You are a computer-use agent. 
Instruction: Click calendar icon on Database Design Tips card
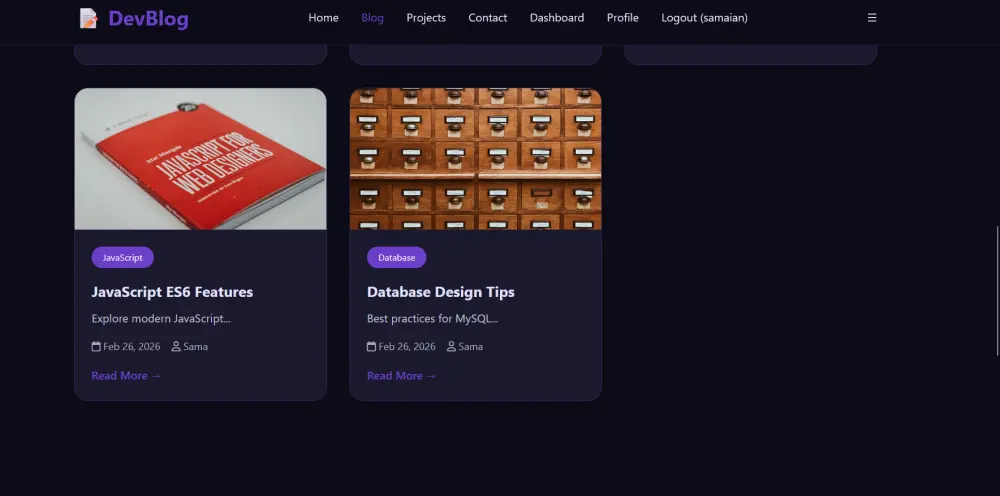[x=371, y=346]
